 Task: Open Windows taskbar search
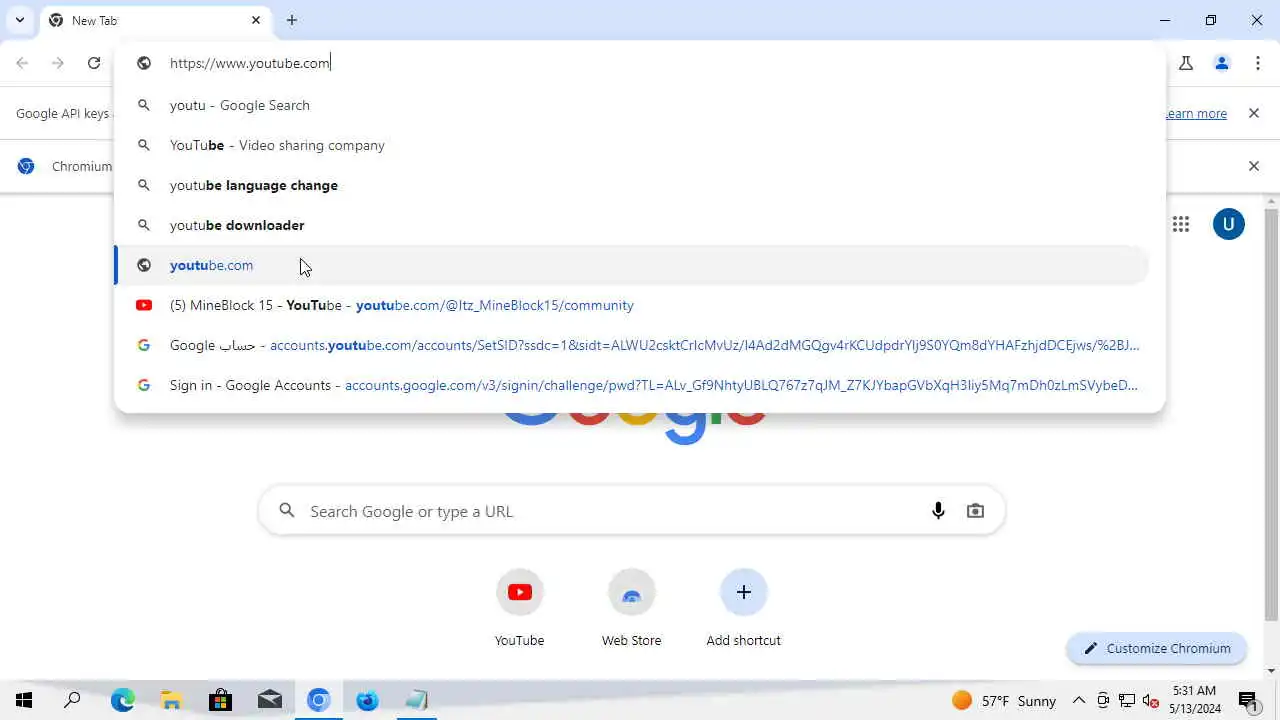click(72, 700)
